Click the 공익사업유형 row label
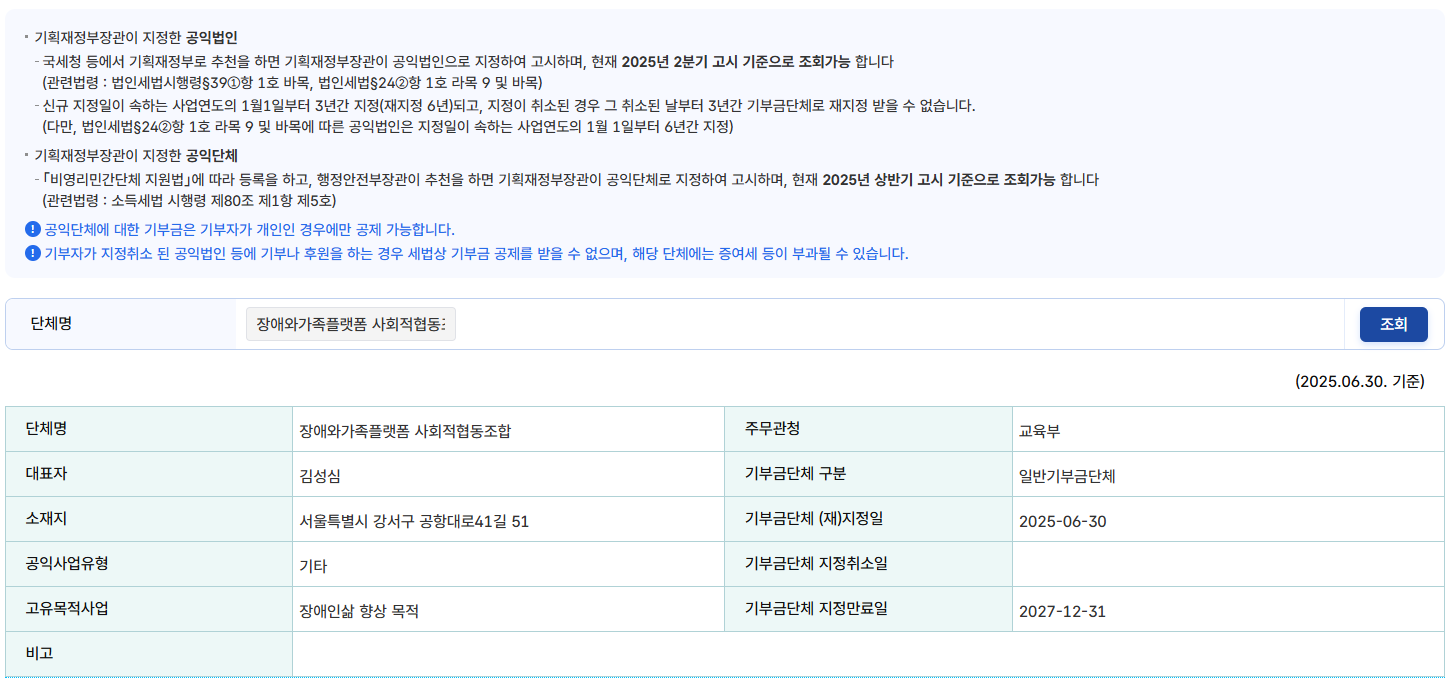Viewport: 1456px width, 685px height. 68,564
